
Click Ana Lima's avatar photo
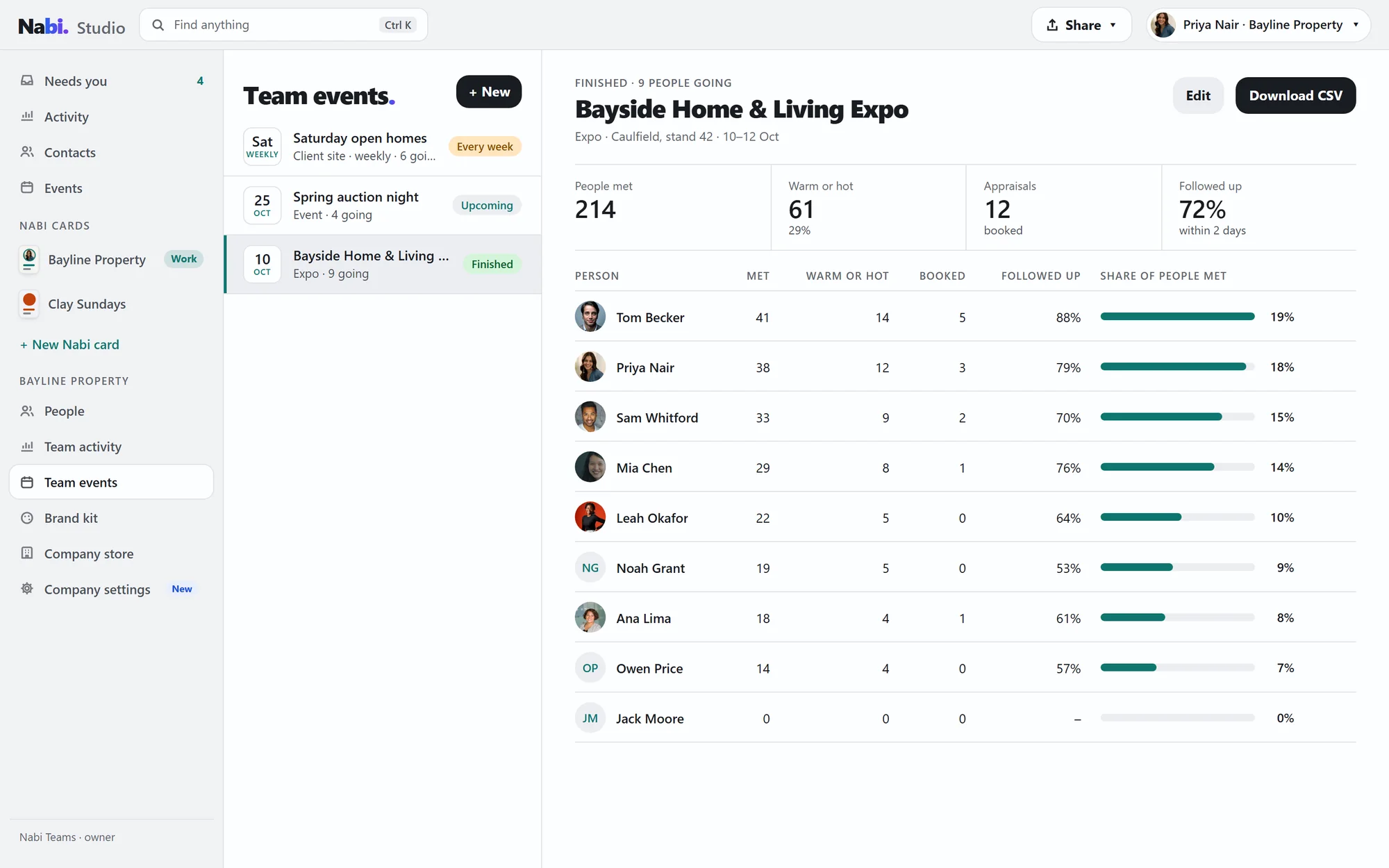click(590, 617)
